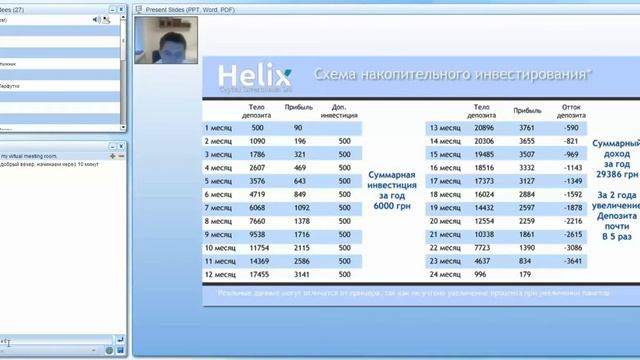Click the '6 месяц' row label
The width and height of the screenshot is (640, 360).
pyautogui.click(x=218, y=194)
